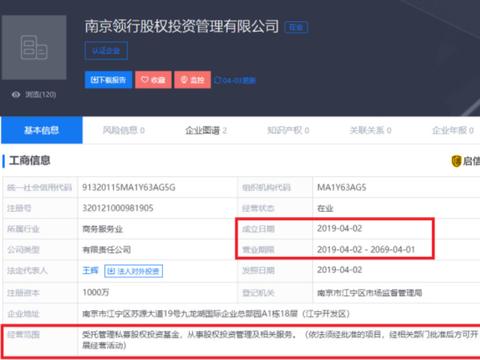Click the organization code MA1Y63AG5
This screenshot has width=480, height=360.
(x=342, y=187)
